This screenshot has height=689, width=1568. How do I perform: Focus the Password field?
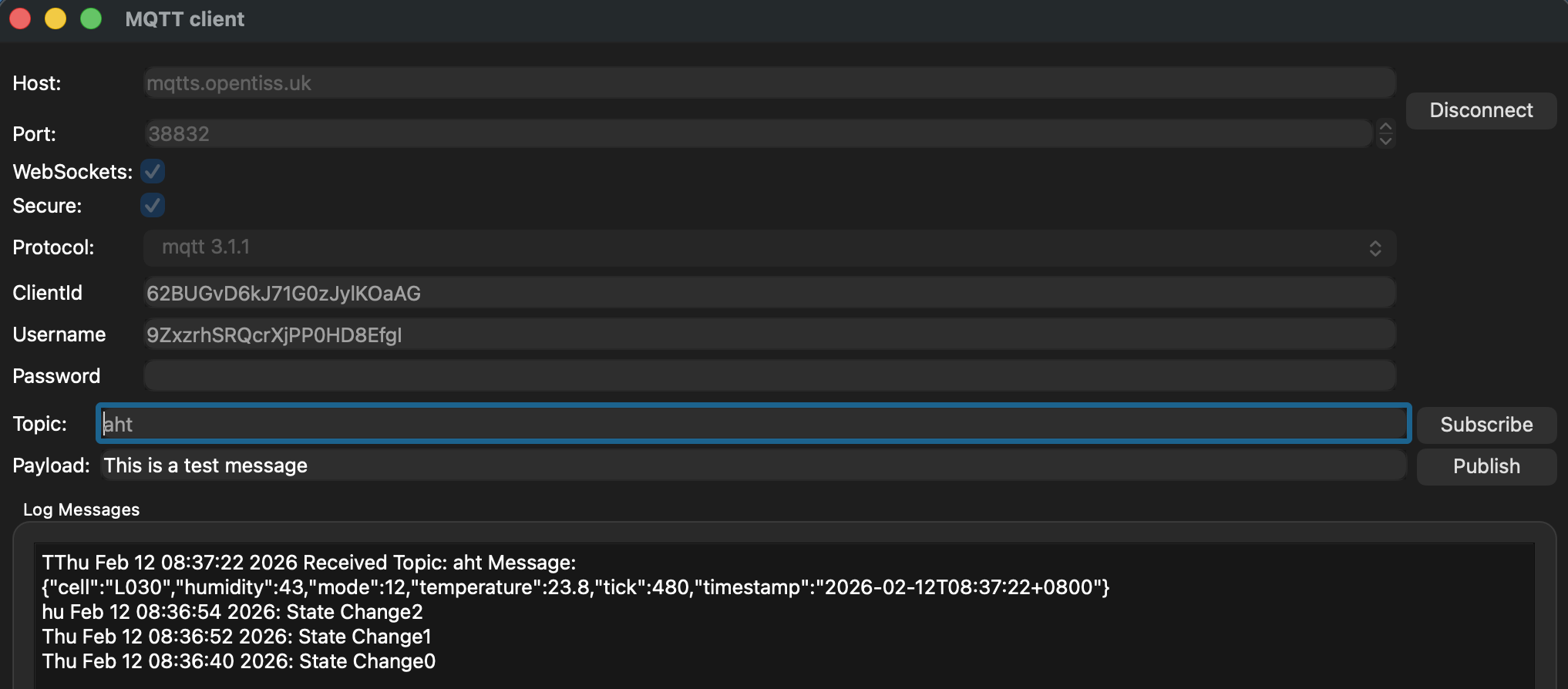769,376
